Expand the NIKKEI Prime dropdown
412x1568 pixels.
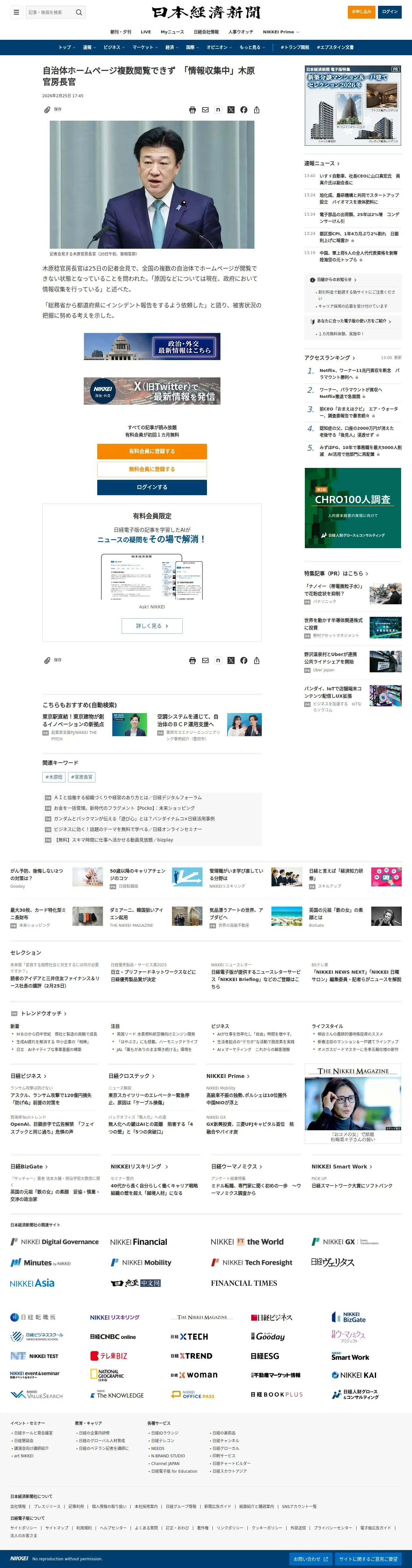(x=281, y=32)
